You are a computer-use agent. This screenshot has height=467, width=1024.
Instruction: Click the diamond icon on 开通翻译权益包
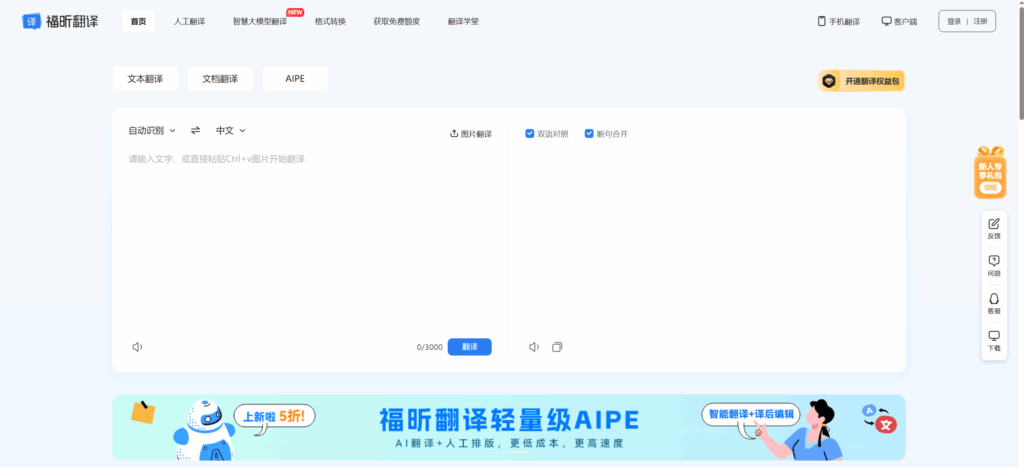(829, 81)
